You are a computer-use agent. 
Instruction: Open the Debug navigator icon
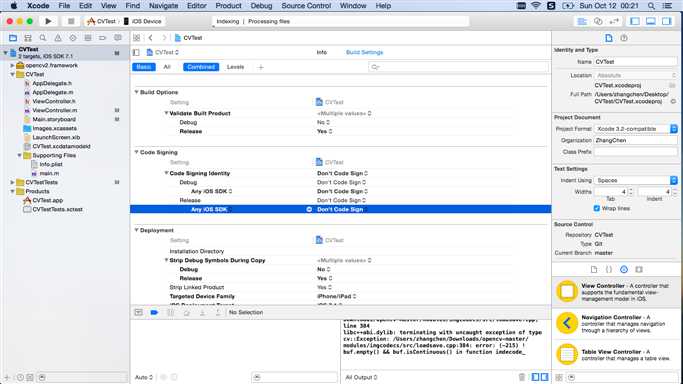[88, 38]
